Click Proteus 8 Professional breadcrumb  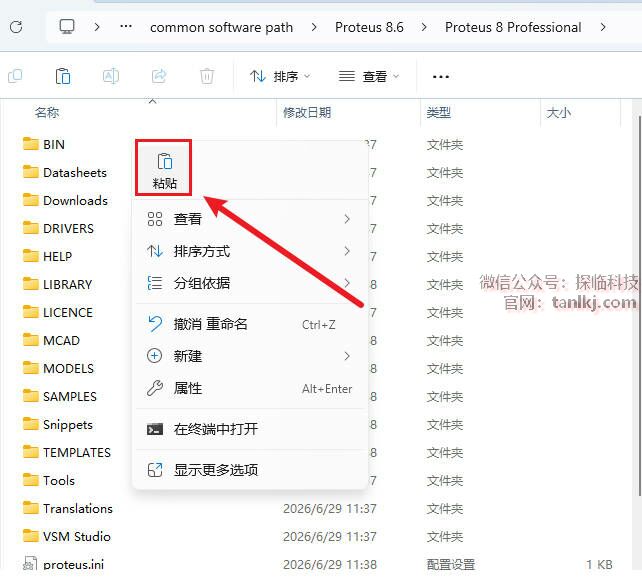[x=513, y=27]
